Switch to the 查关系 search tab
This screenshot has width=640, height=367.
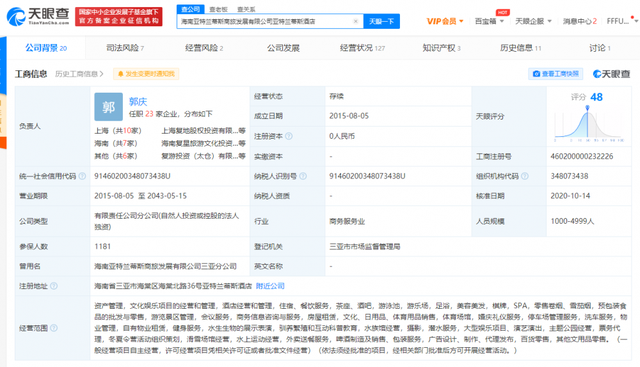pos(246,9)
